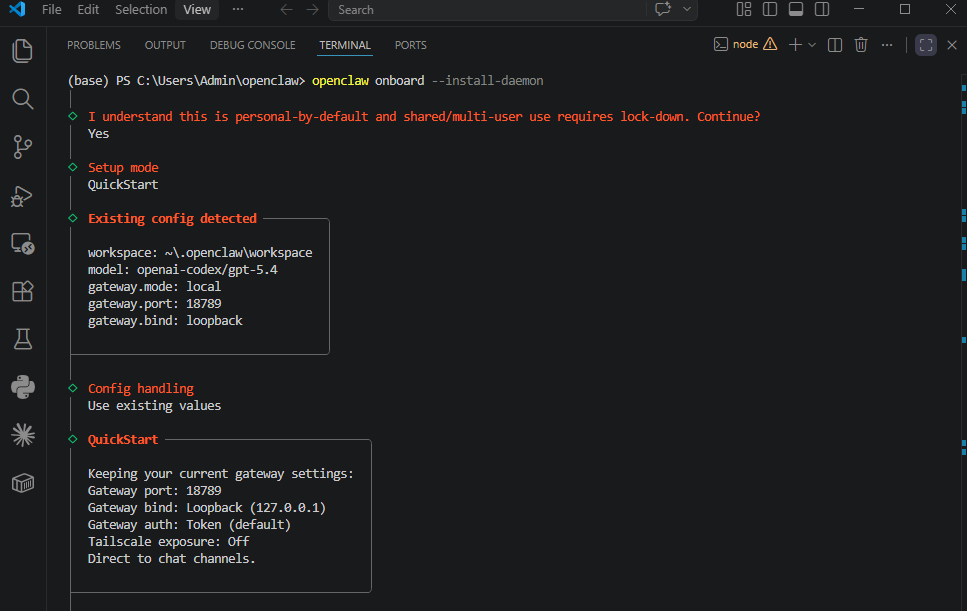Open the Source Control view

point(23,147)
